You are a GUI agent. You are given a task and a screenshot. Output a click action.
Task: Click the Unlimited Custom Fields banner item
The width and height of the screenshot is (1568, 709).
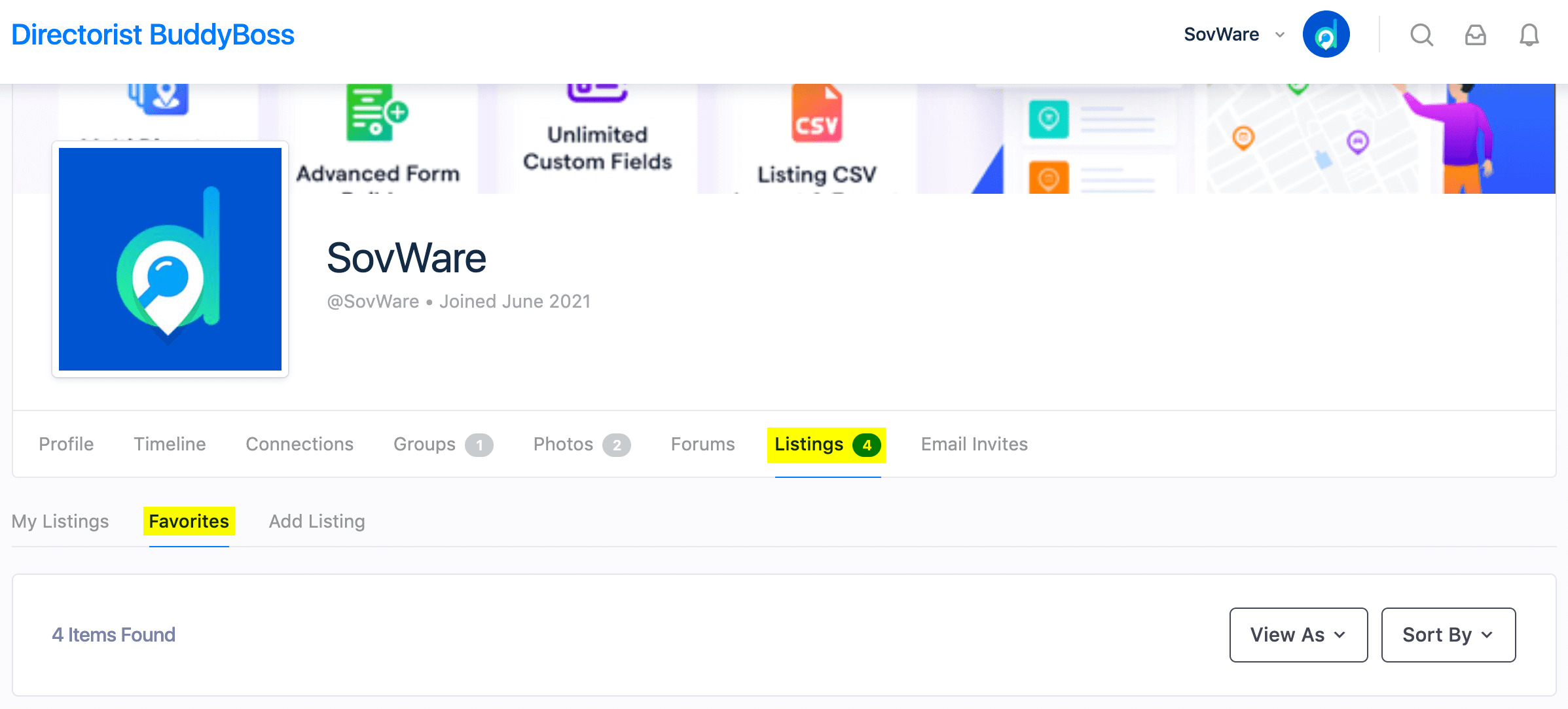point(597,147)
